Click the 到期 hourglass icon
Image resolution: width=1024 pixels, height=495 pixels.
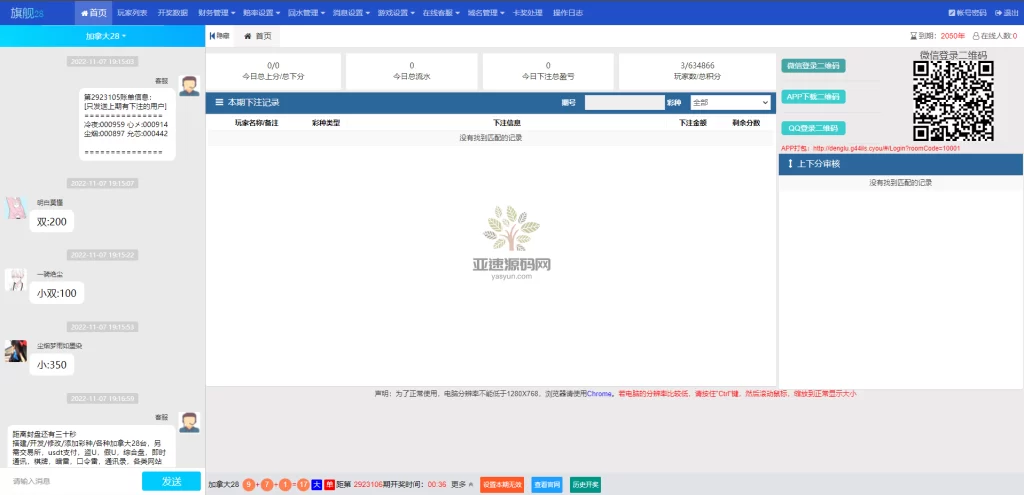pos(914,36)
